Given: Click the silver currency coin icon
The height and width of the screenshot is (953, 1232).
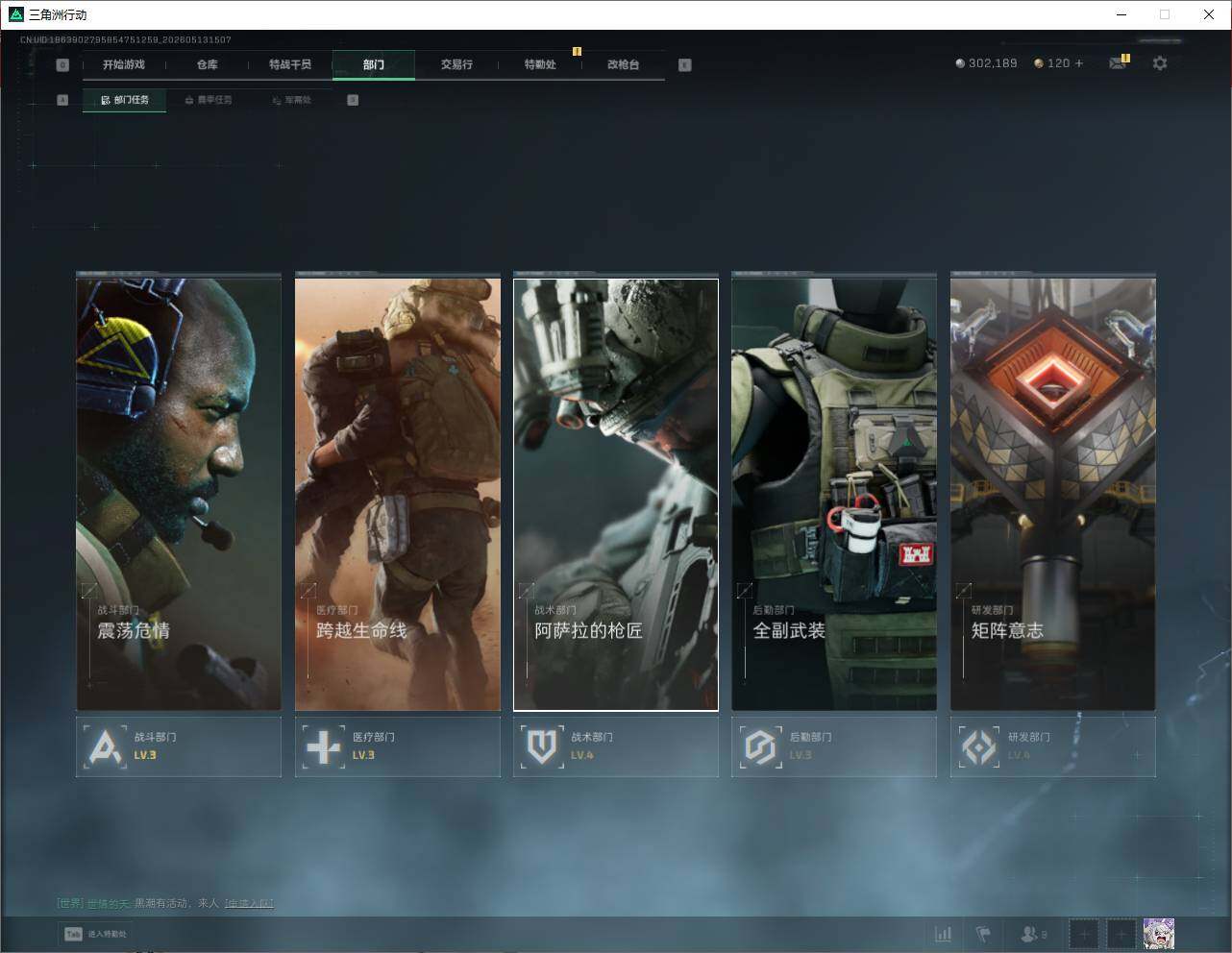Looking at the screenshot, I should coord(960,63).
